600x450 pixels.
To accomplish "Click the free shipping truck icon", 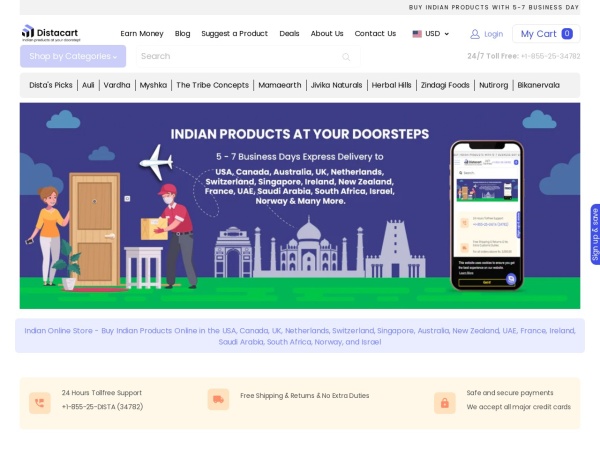I will 218,400.
